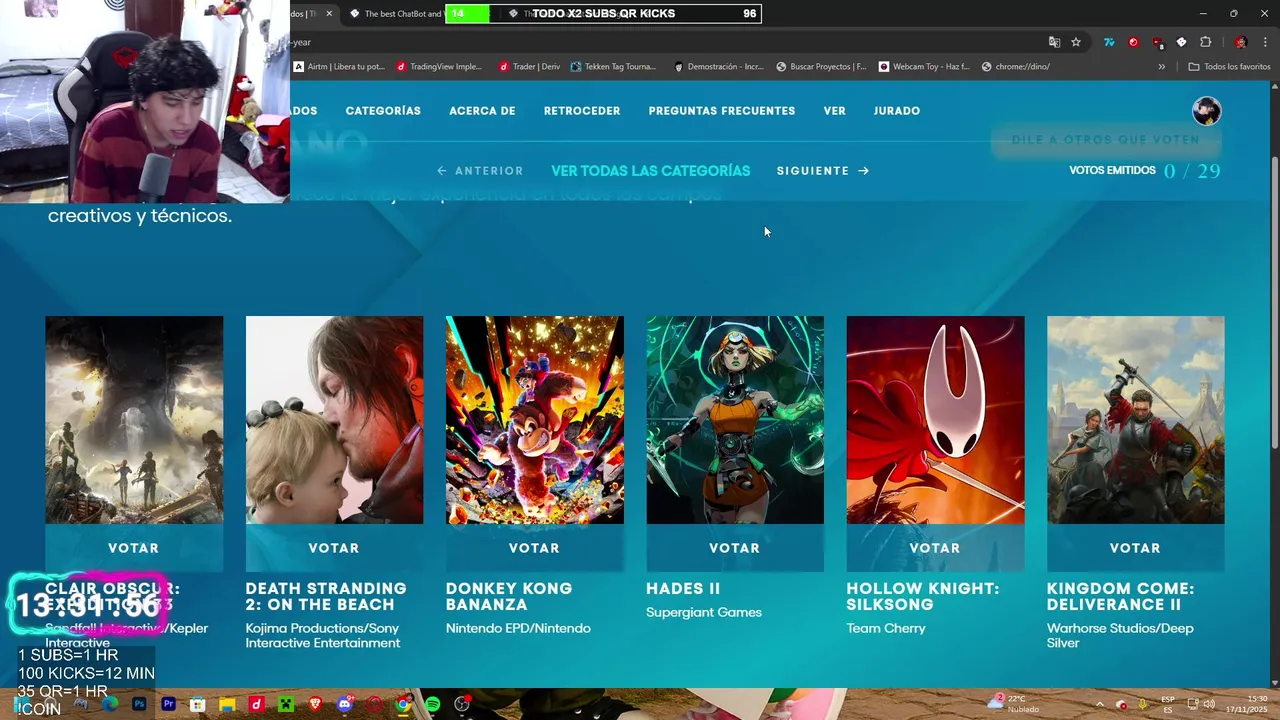Open the TradingView bookmark
This screenshot has width=1280, height=720.
[439, 67]
